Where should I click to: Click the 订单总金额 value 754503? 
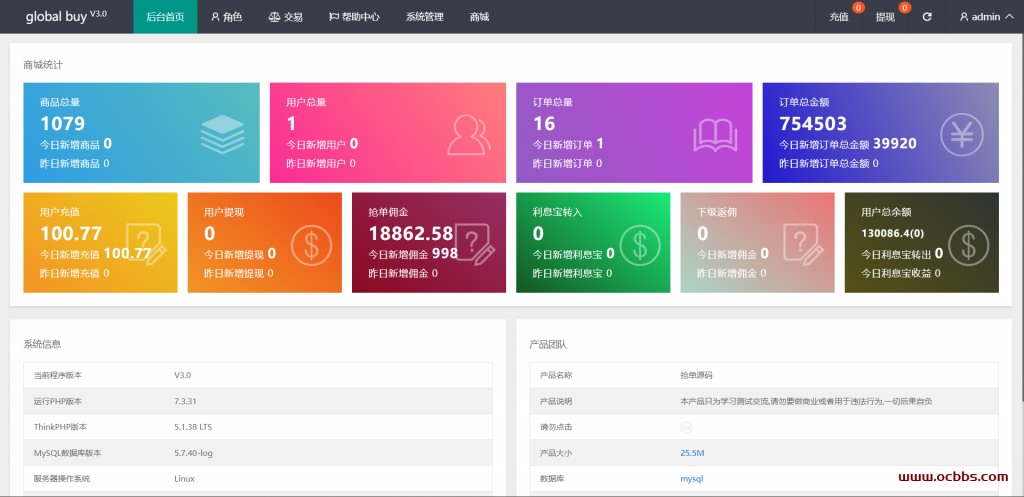click(813, 123)
